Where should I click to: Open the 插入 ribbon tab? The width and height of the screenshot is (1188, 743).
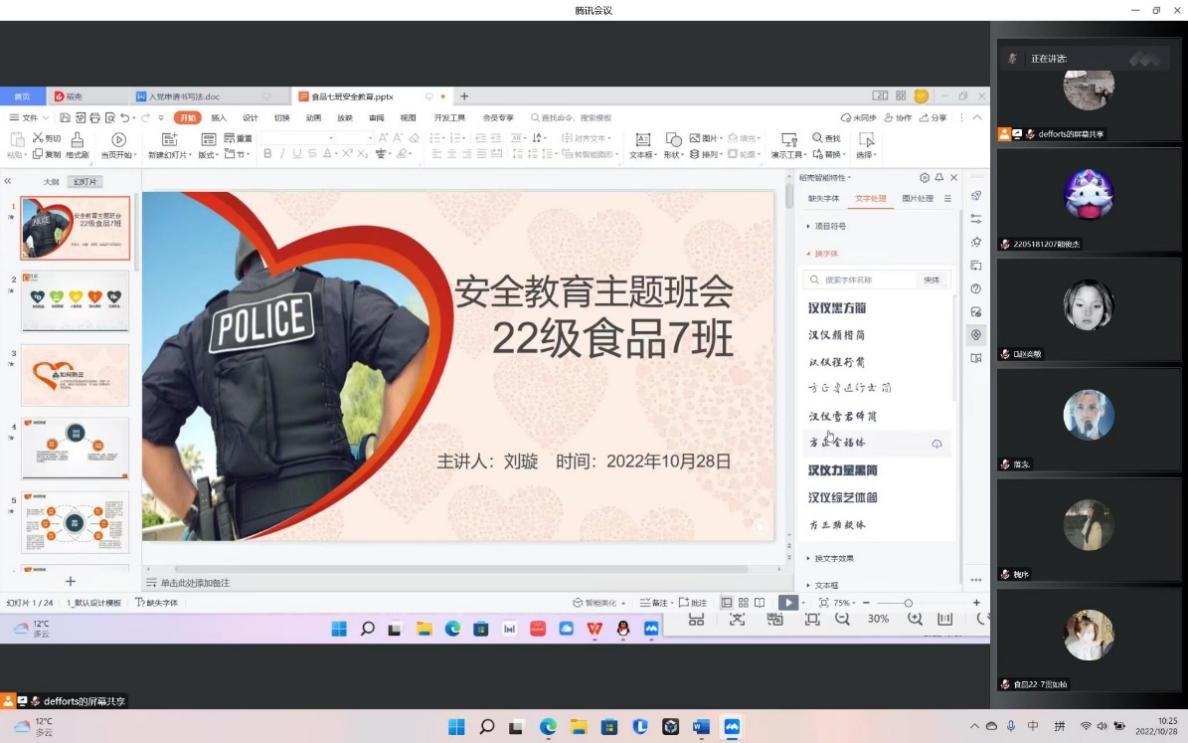(219, 118)
